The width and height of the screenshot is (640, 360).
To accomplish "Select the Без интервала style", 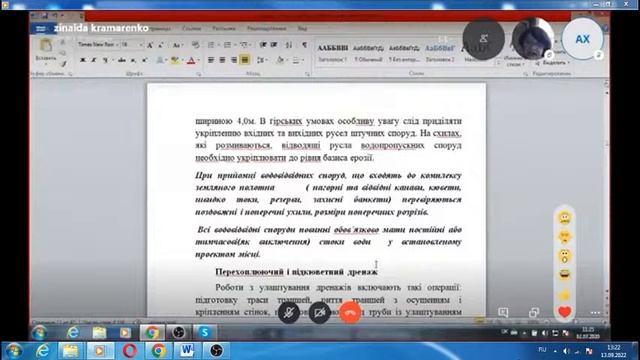I will [404, 53].
